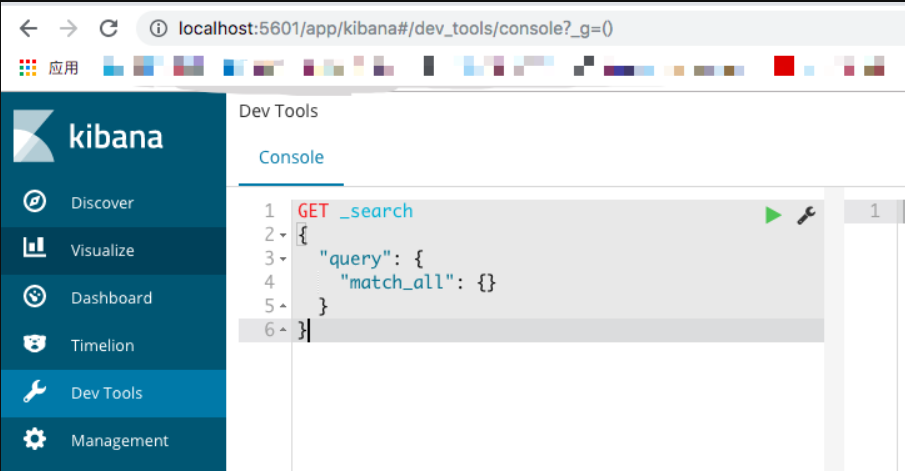Switch to the Console tab

[x=291, y=158]
